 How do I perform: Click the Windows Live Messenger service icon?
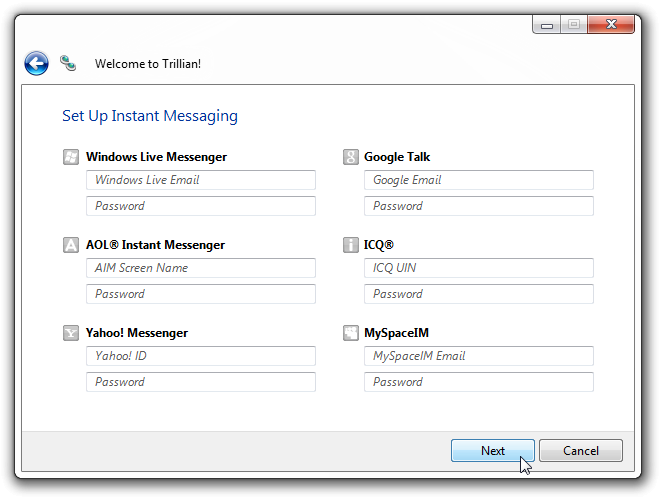(x=71, y=157)
